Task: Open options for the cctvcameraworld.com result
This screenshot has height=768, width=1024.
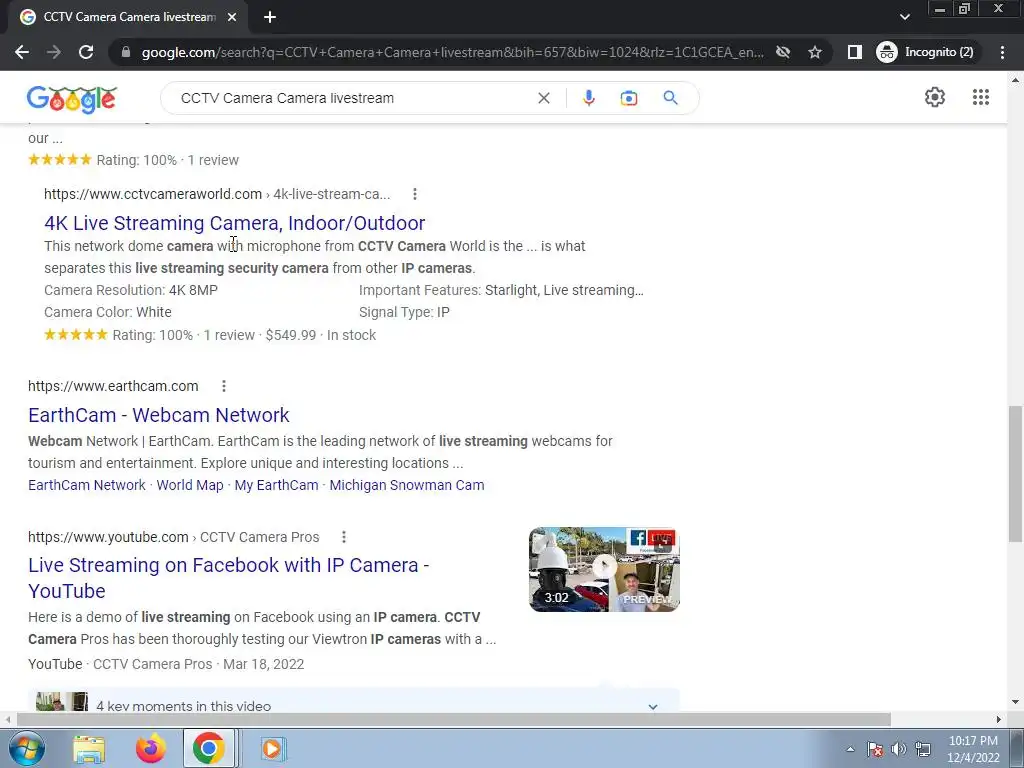Action: tap(415, 194)
